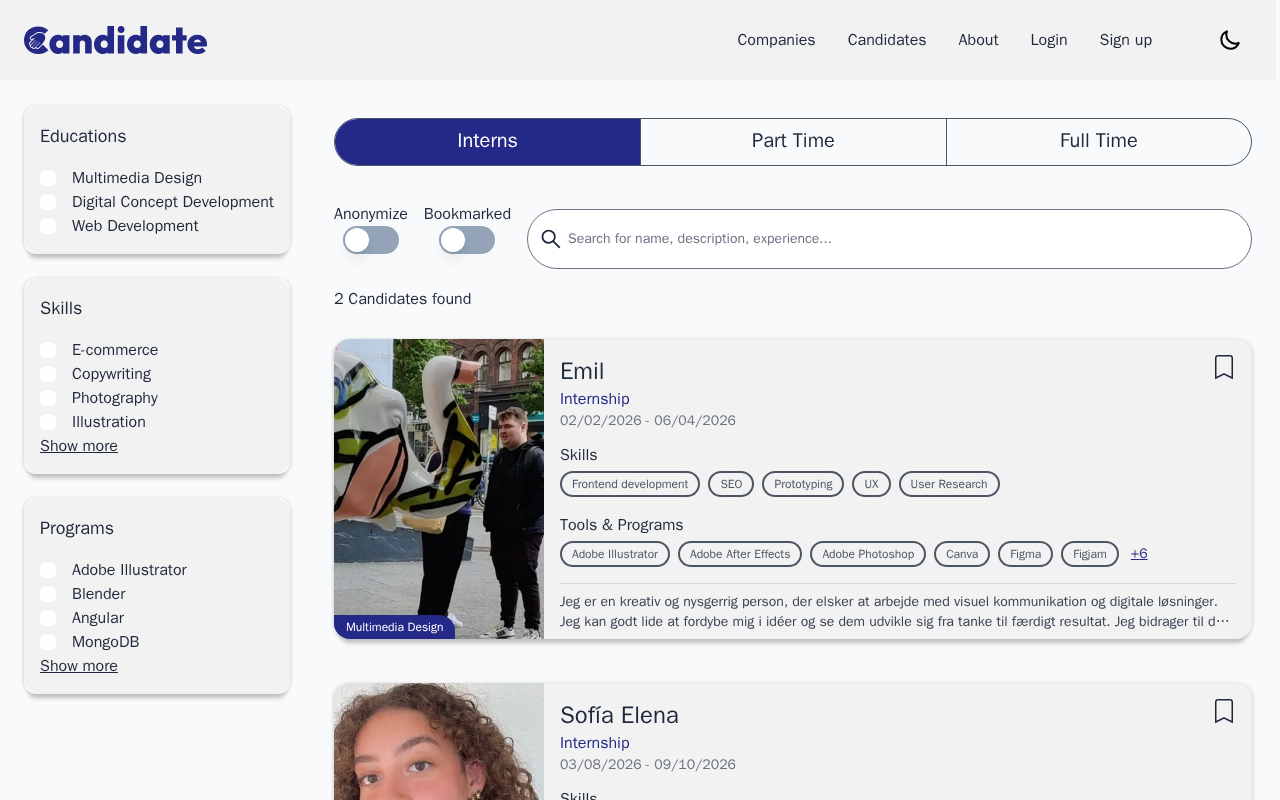The image size is (1280, 800).
Task: Select the Full Time tab
Action: (1099, 141)
